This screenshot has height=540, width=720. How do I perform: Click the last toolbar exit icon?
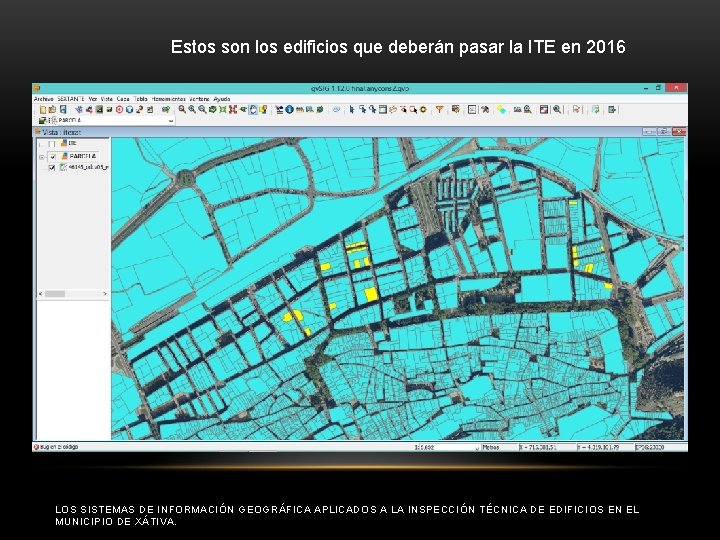(612, 109)
